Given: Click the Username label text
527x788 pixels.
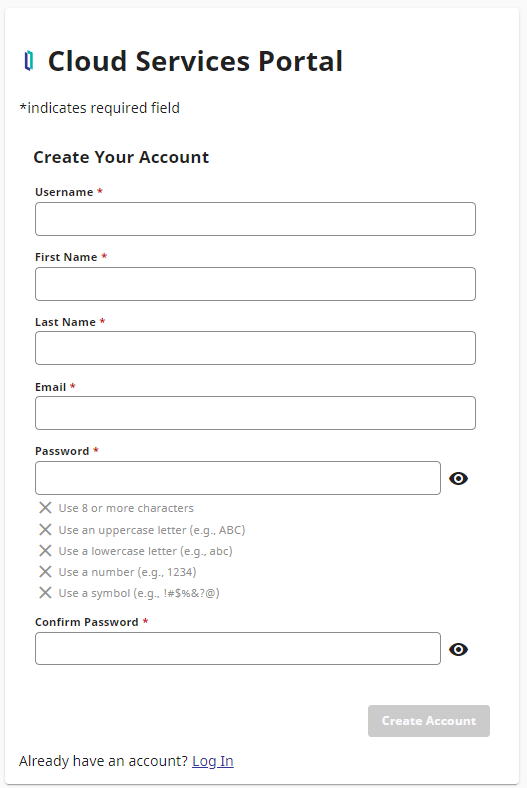Looking at the screenshot, I should [x=64, y=192].
